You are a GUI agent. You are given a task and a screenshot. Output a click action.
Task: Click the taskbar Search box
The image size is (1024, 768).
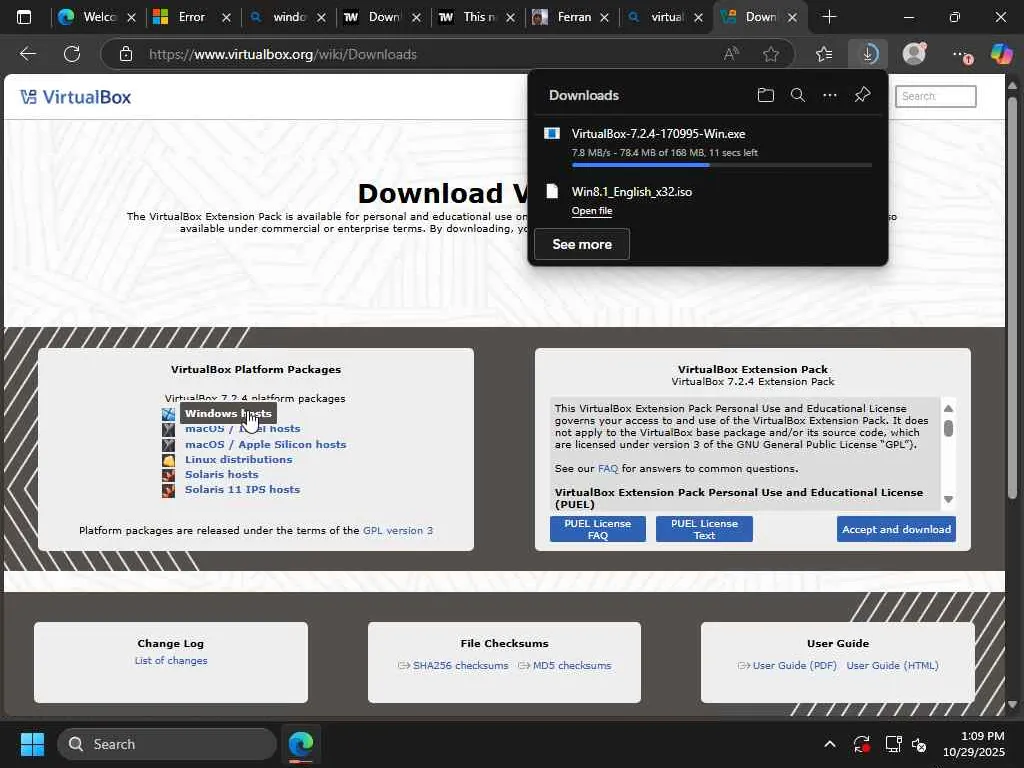(167, 744)
